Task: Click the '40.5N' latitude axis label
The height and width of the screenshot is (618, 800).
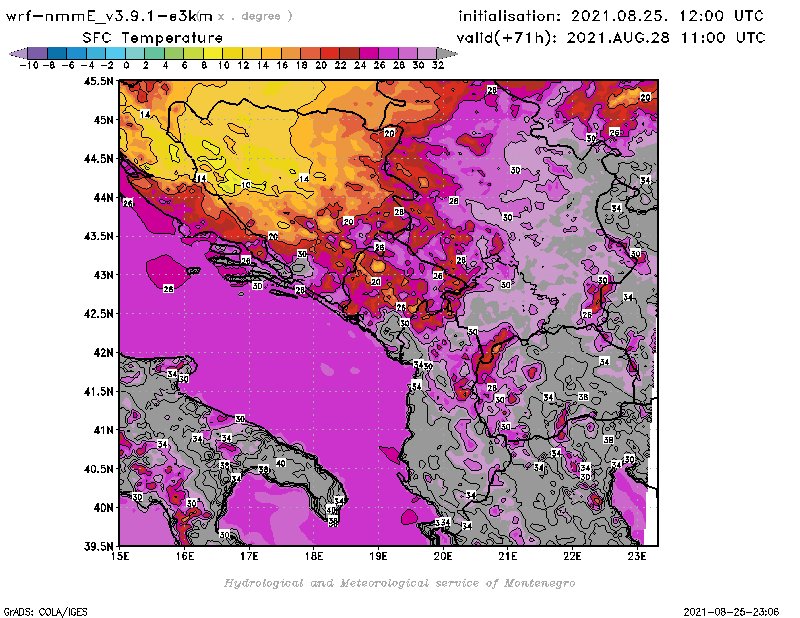Action: (98, 468)
